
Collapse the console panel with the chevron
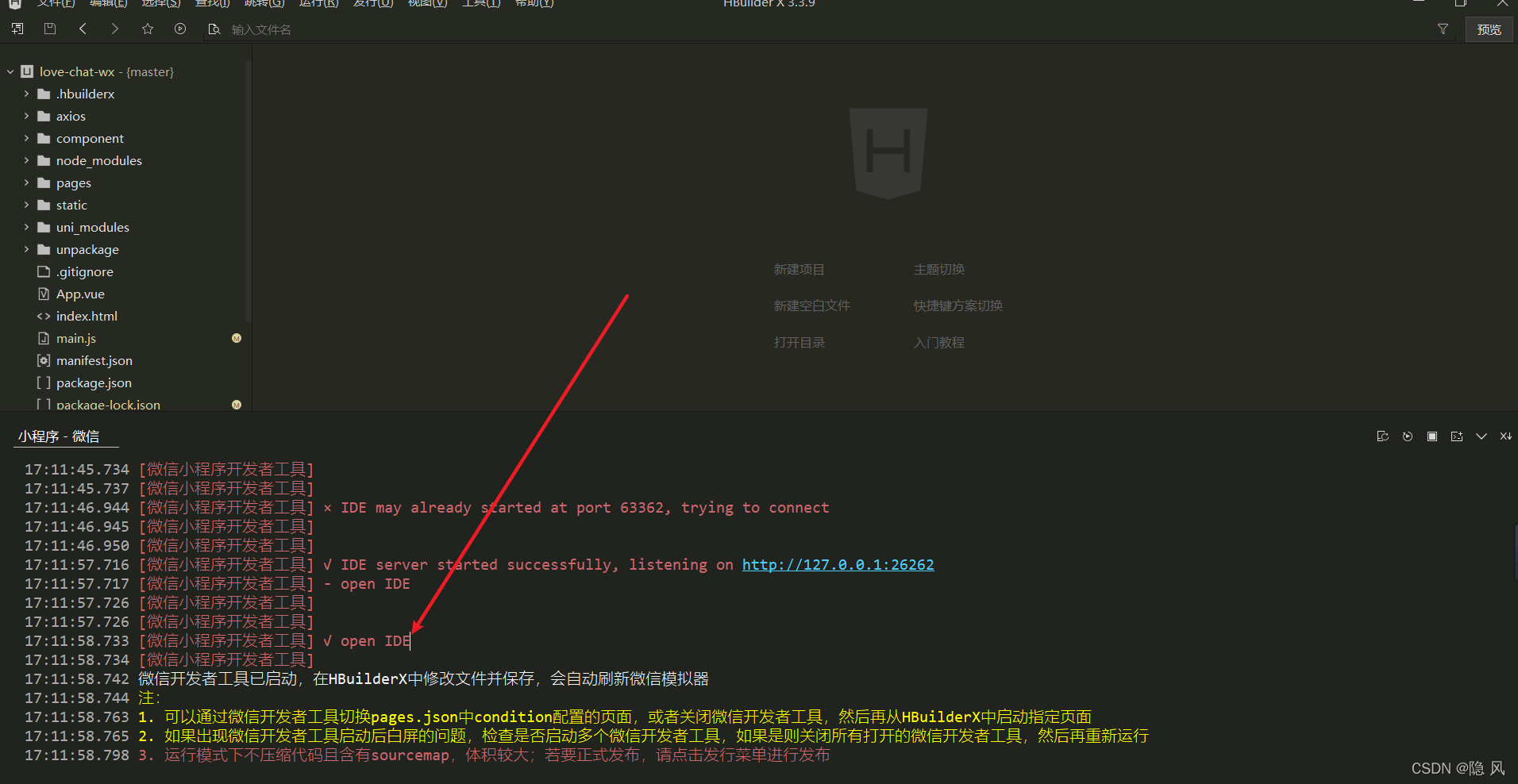click(x=1481, y=436)
